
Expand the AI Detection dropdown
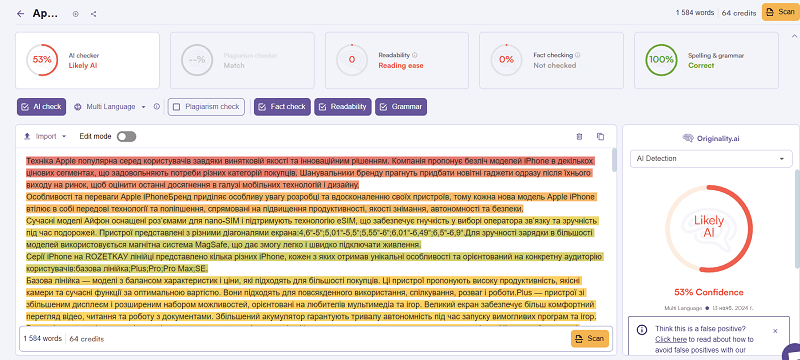tap(711, 159)
